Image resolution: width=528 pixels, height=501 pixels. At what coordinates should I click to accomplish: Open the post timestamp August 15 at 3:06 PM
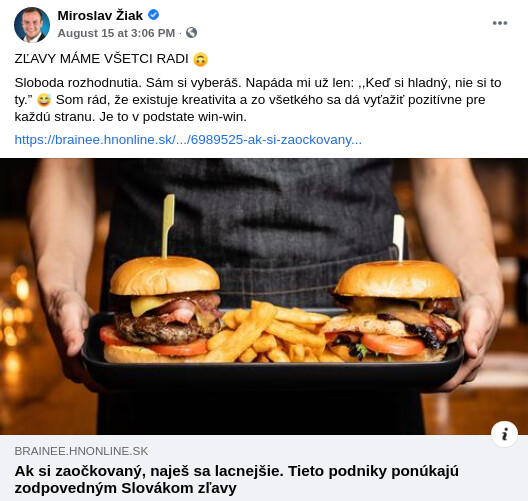116,33
